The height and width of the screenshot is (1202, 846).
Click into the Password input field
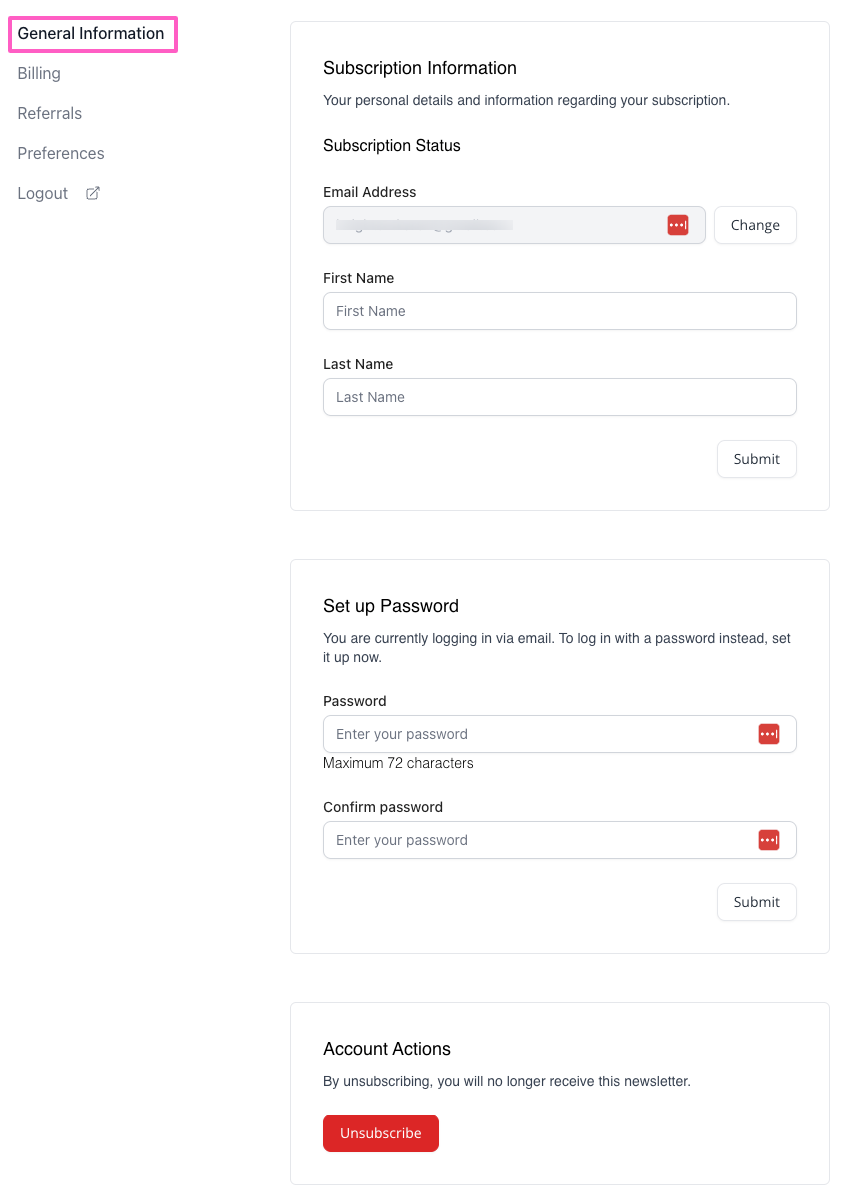(535, 734)
